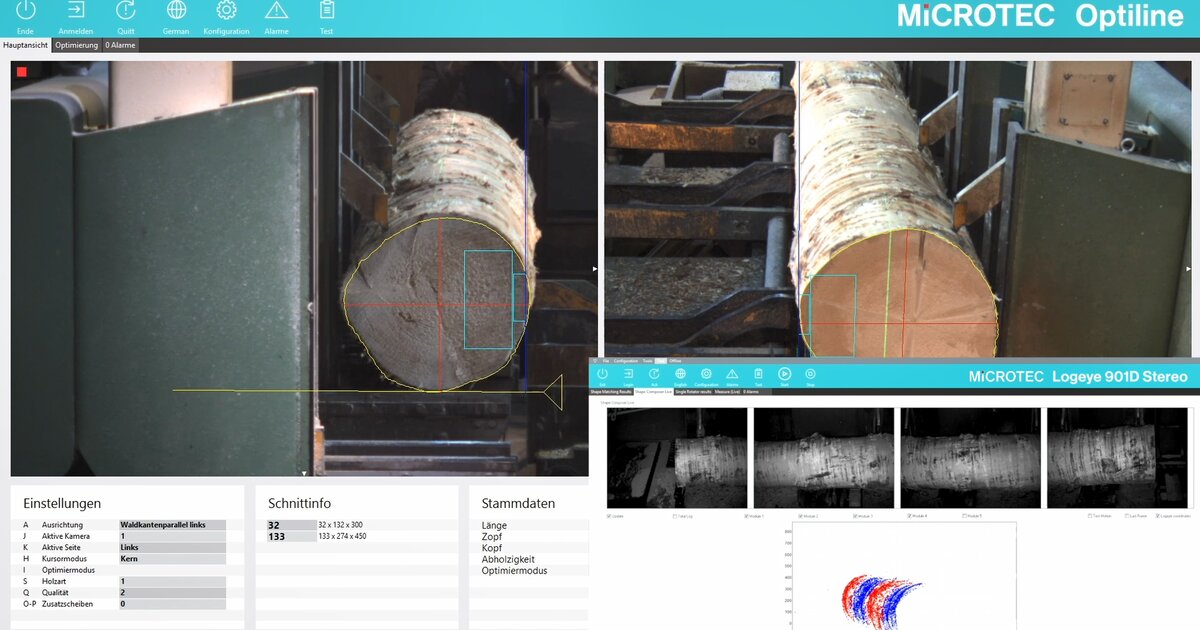1200x630 pixels.
Task: Open Configuration gear icon in Logeye toolbar
Action: [x=706, y=374]
